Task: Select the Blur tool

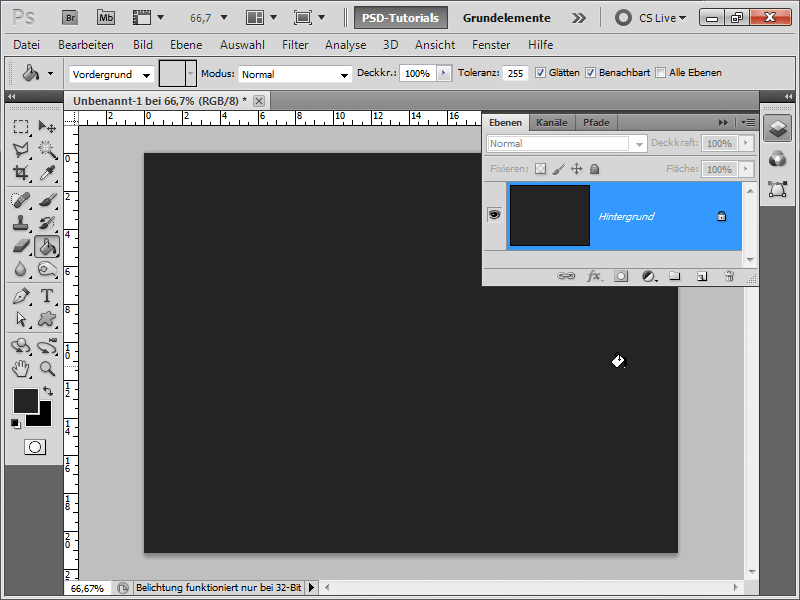Action: (20, 269)
